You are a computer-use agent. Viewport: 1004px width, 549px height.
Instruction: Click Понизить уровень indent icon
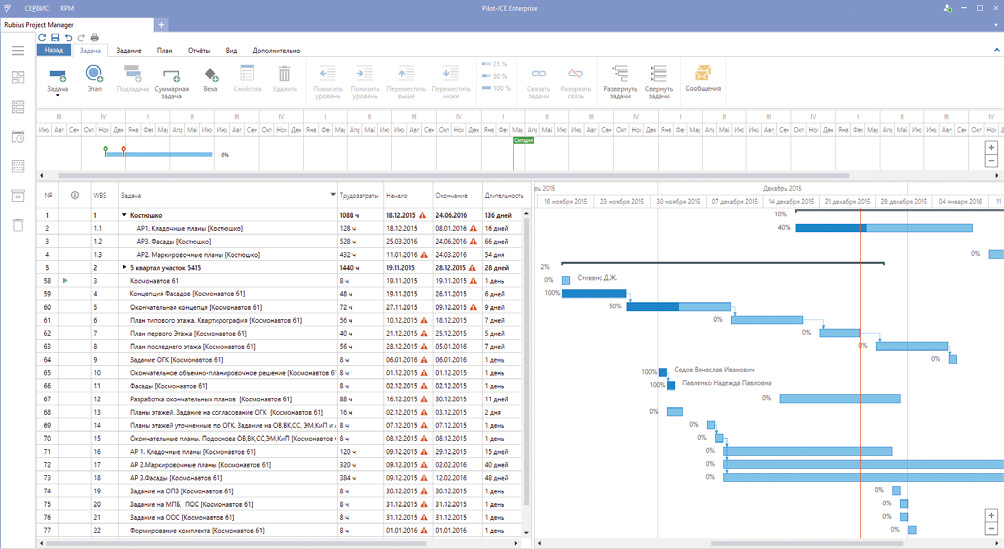365,74
